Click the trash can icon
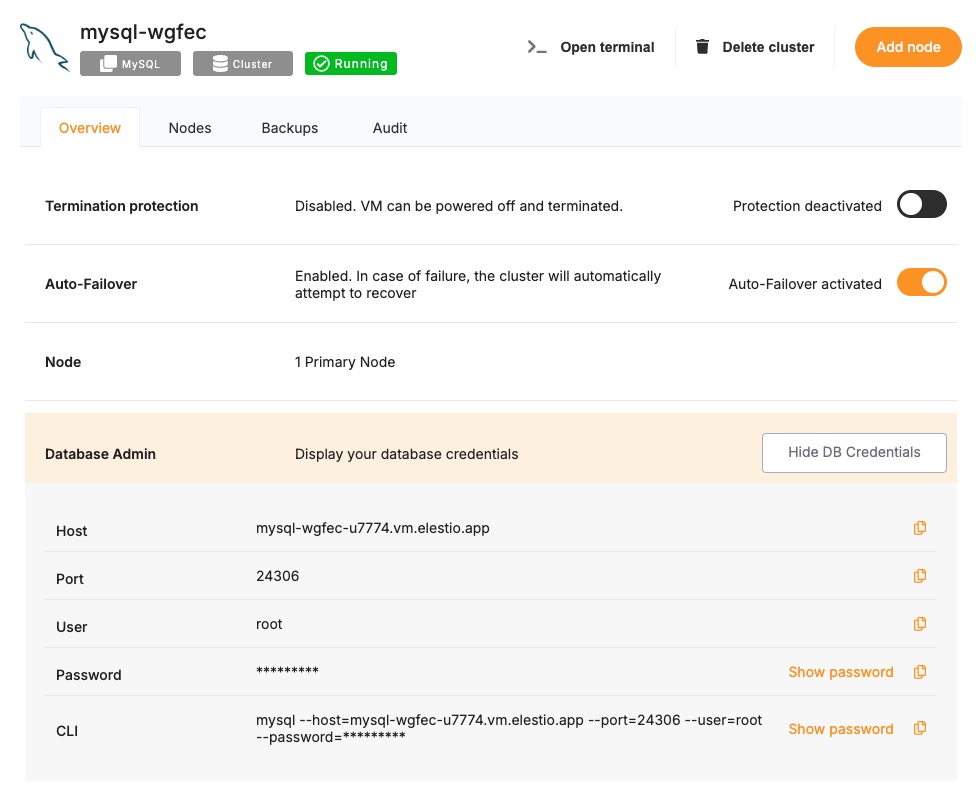Viewport: 979px width, 792px height. click(703, 47)
